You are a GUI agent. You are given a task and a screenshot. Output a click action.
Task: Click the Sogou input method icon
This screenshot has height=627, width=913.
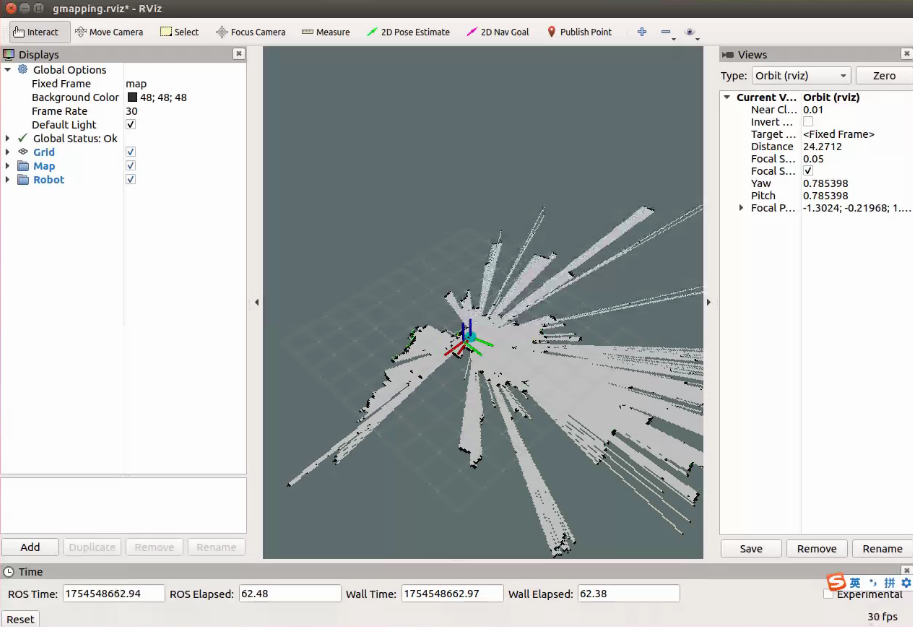click(x=836, y=582)
